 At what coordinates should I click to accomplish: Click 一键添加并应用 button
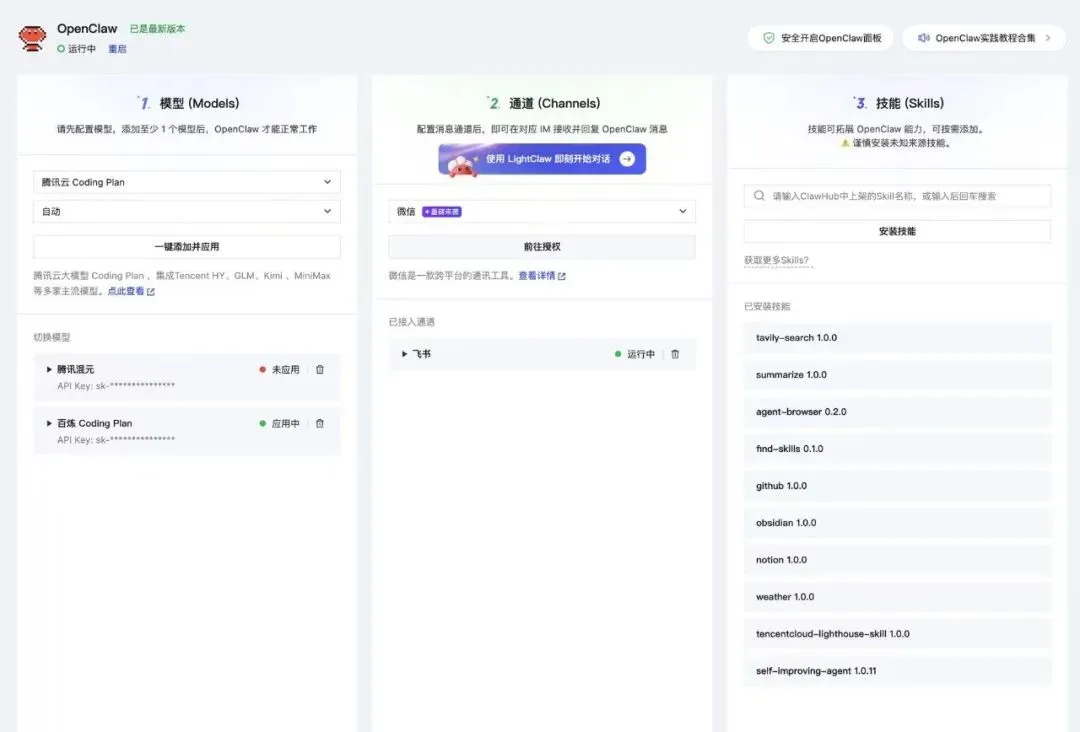click(x=187, y=247)
